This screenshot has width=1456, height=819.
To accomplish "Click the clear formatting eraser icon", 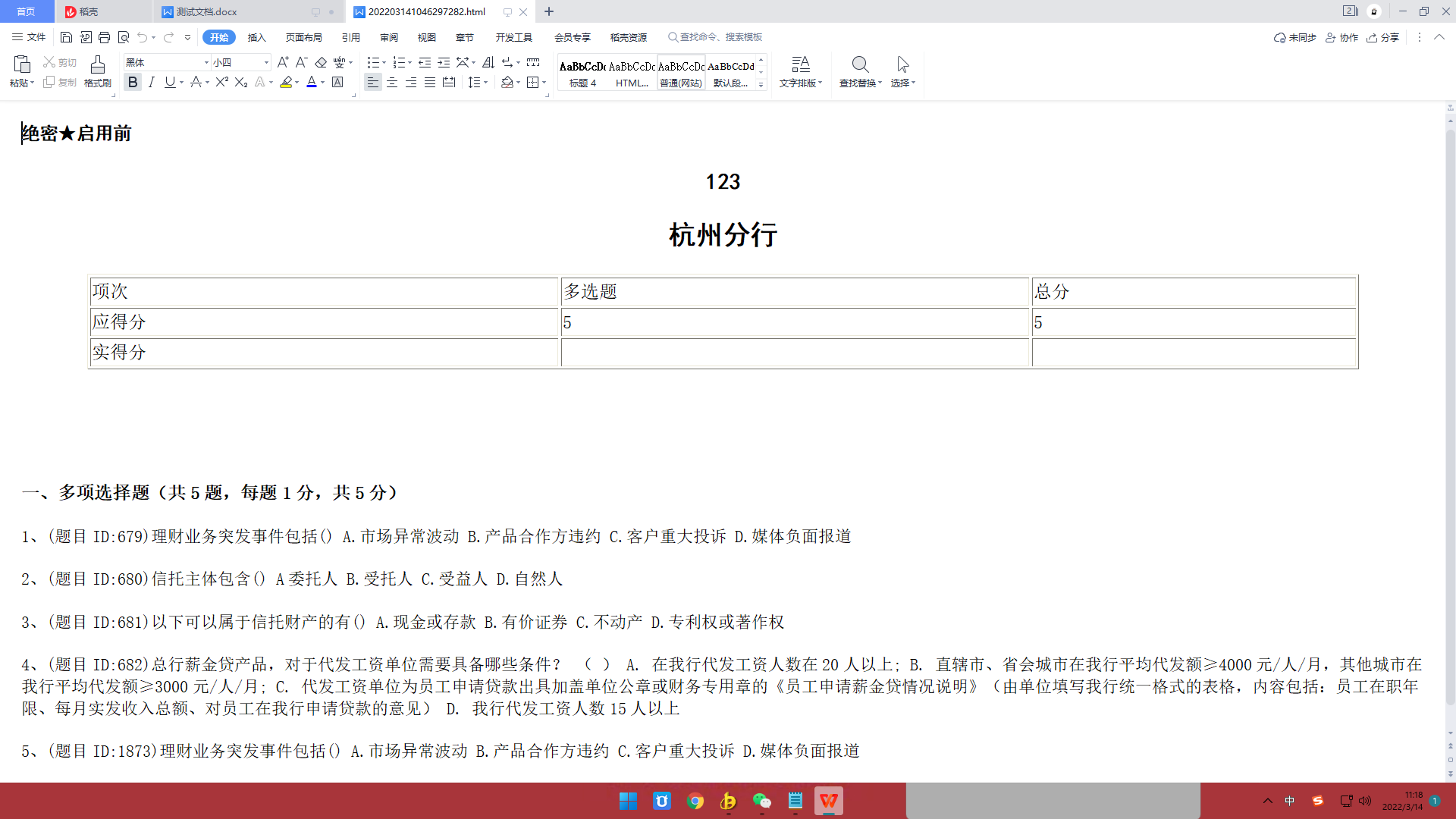I will pos(321,62).
